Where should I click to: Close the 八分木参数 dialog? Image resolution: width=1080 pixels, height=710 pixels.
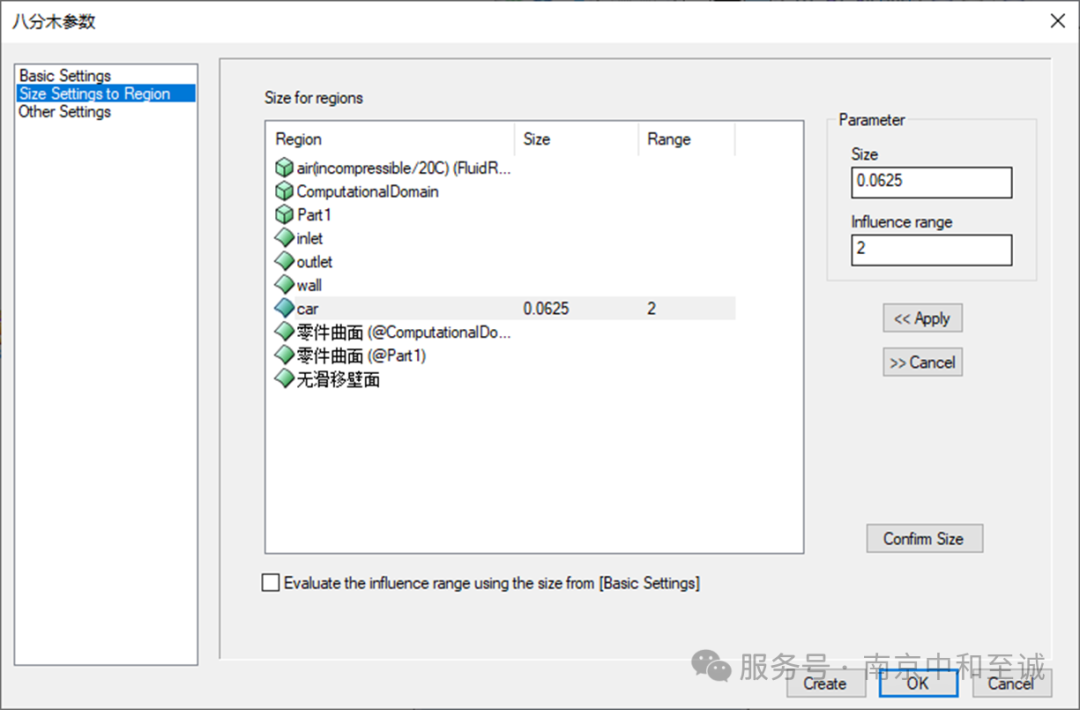click(1057, 21)
